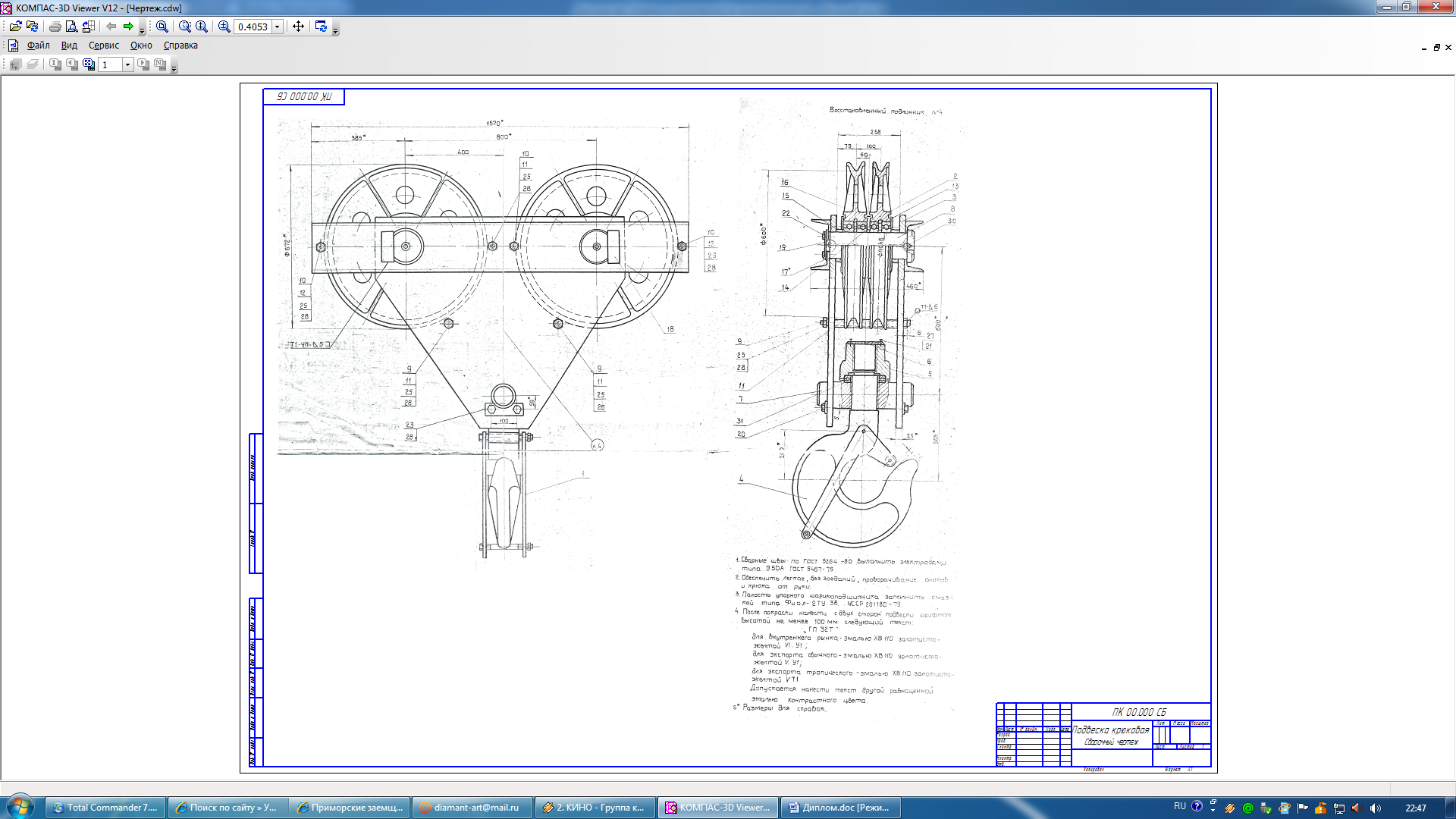Open the Справка menu
Screen dimensions: 1456x819
click(x=180, y=45)
